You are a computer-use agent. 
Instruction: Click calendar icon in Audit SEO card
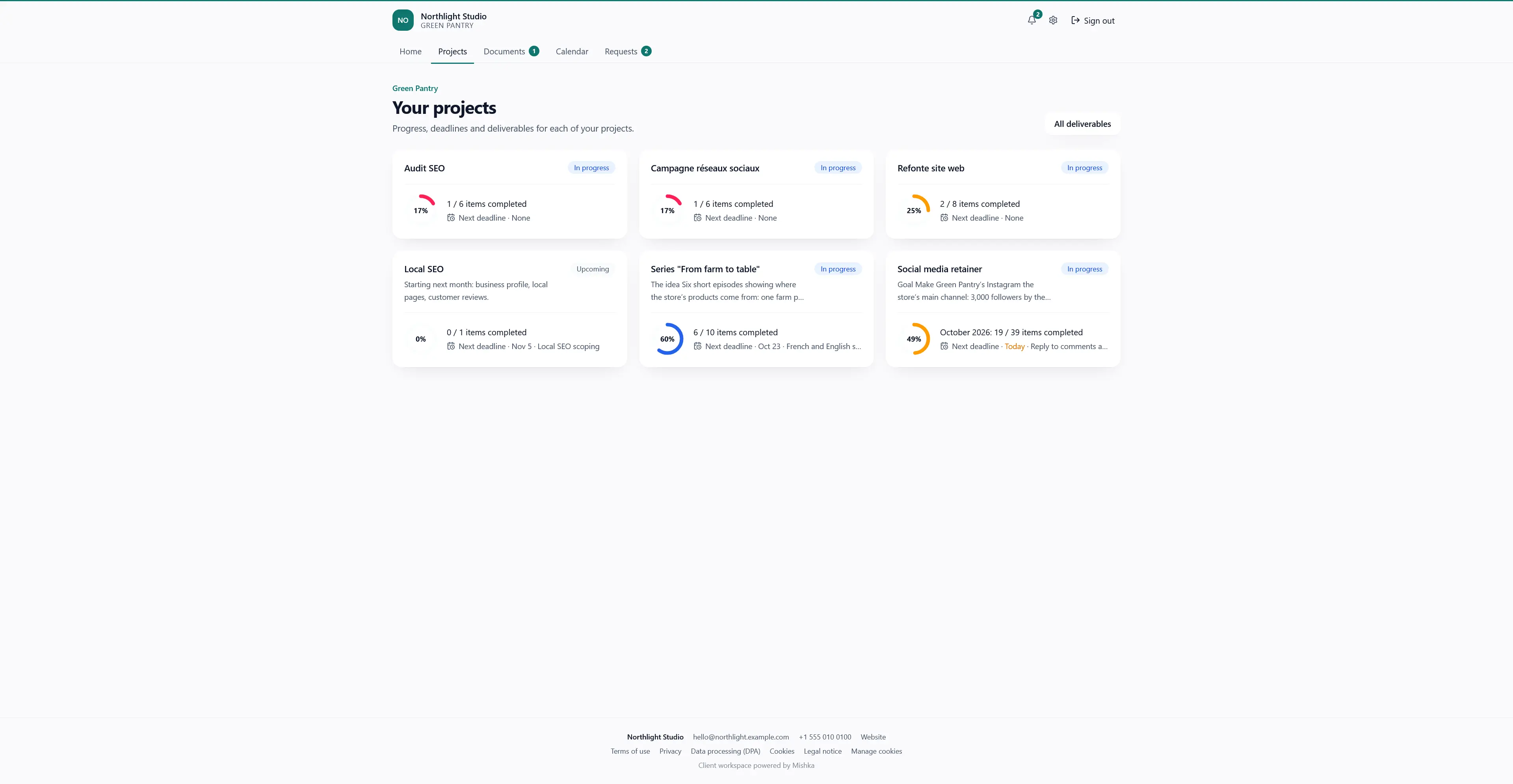451,218
